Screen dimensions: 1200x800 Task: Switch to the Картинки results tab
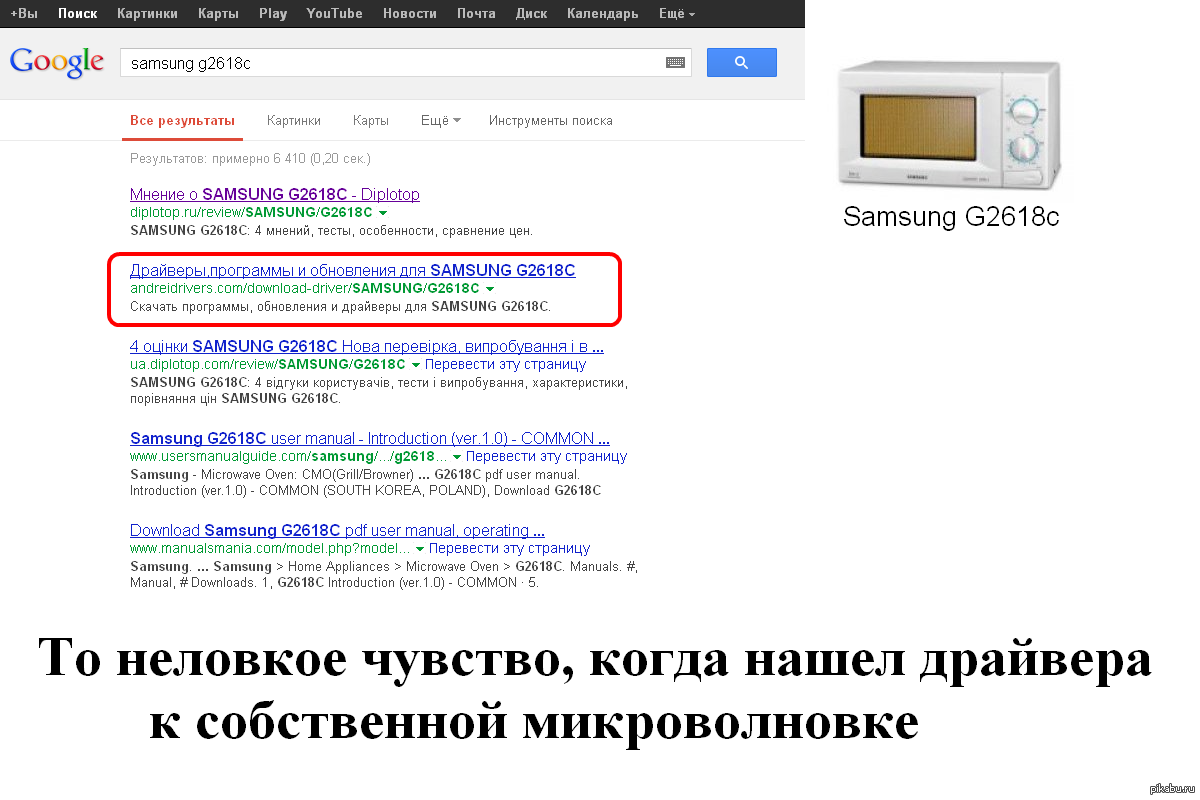coord(294,120)
